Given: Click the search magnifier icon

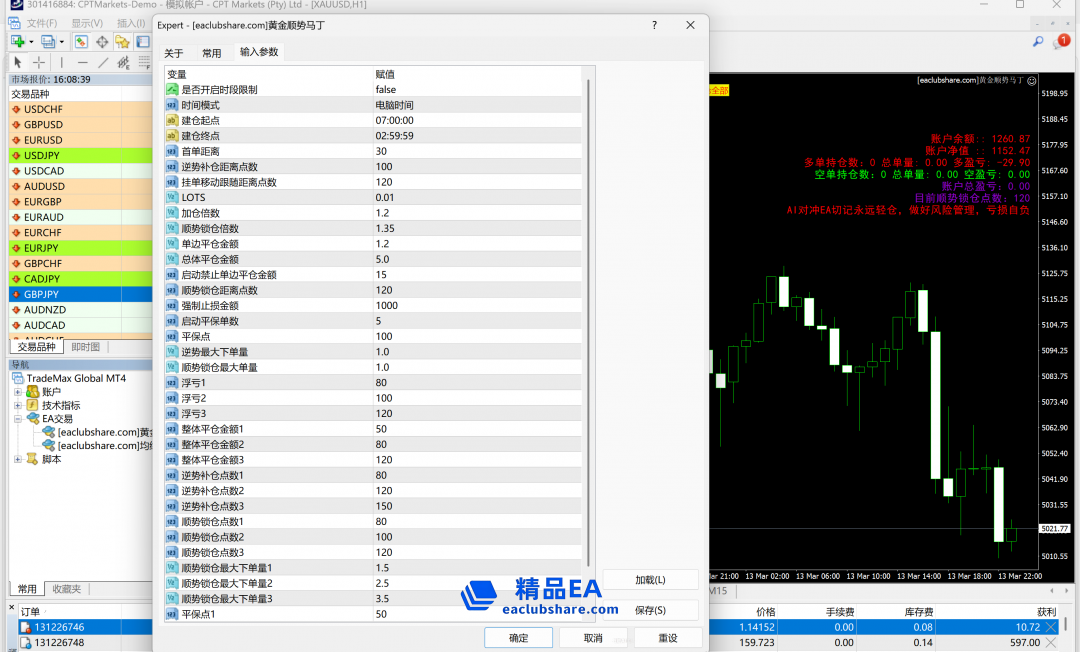Looking at the screenshot, I should coord(1037,41).
